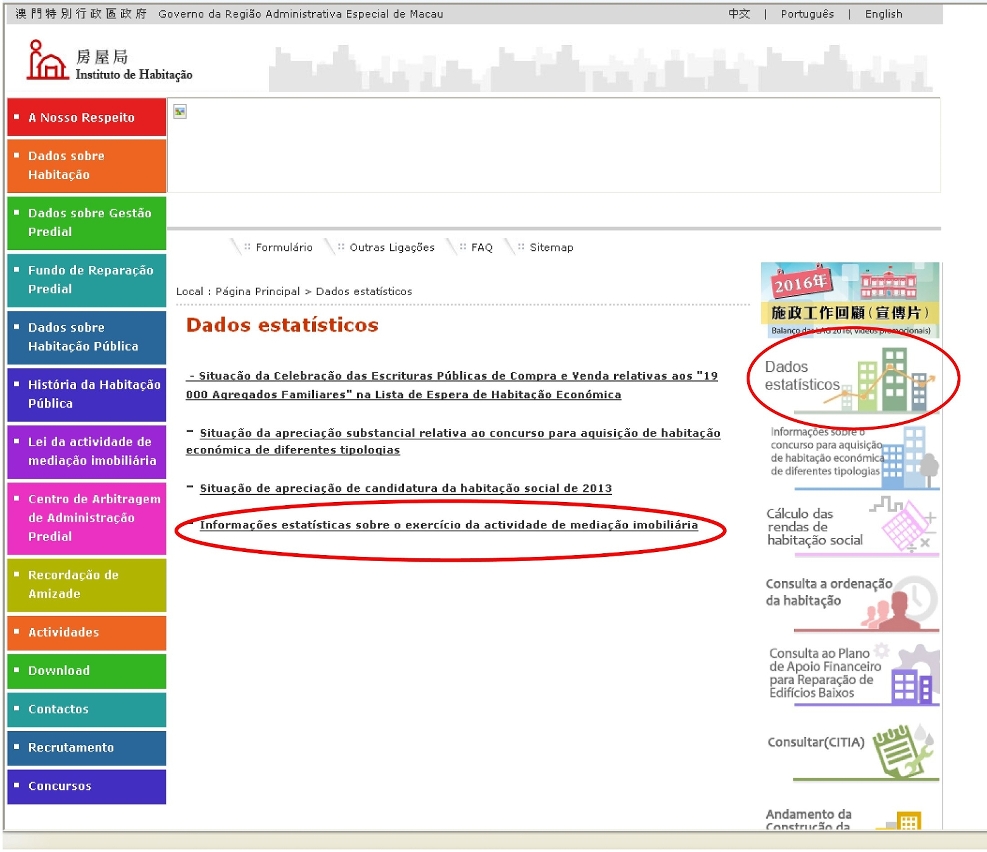
Task: Open the Download sidebar item
Action: point(86,671)
